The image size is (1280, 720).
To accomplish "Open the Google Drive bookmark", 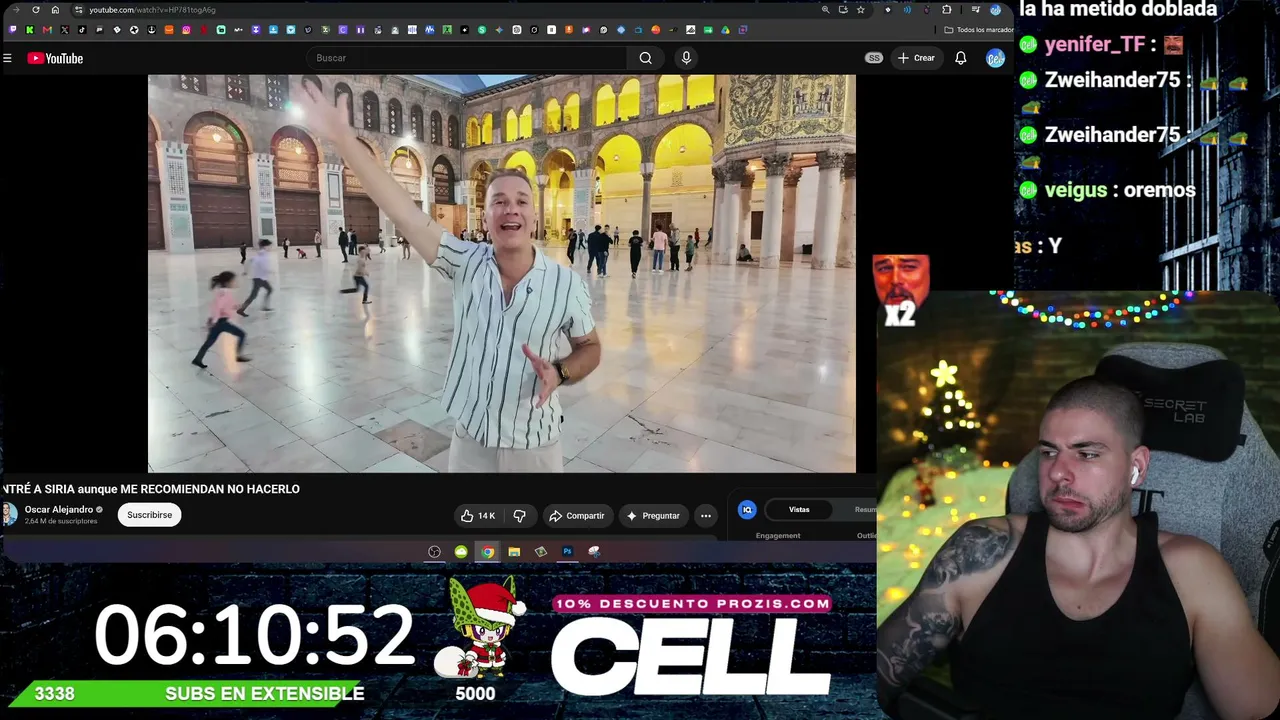I will [725, 30].
